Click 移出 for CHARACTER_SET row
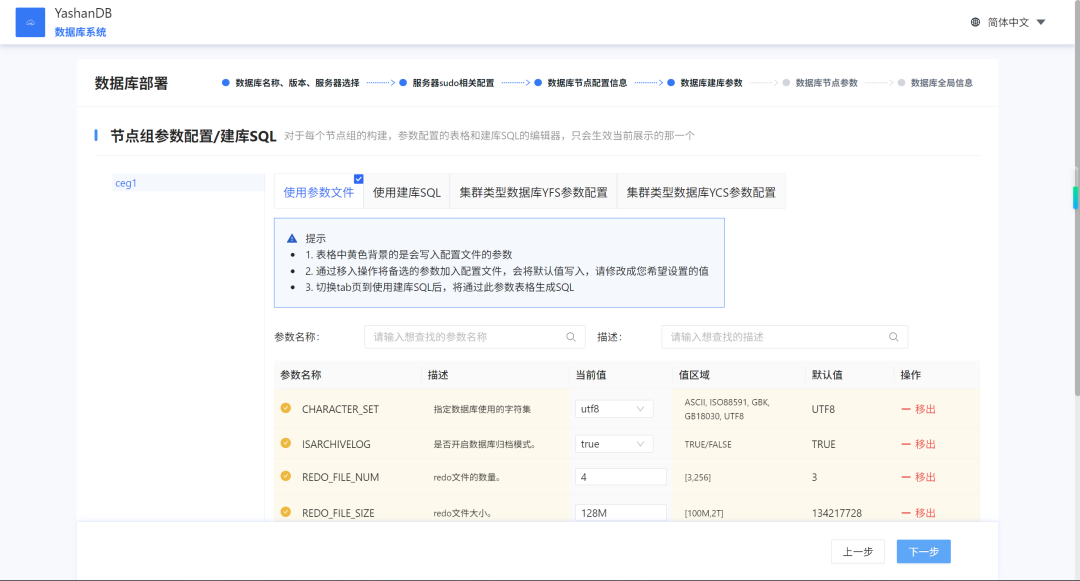The height and width of the screenshot is (581, 1080). click(x=918, y=409)
